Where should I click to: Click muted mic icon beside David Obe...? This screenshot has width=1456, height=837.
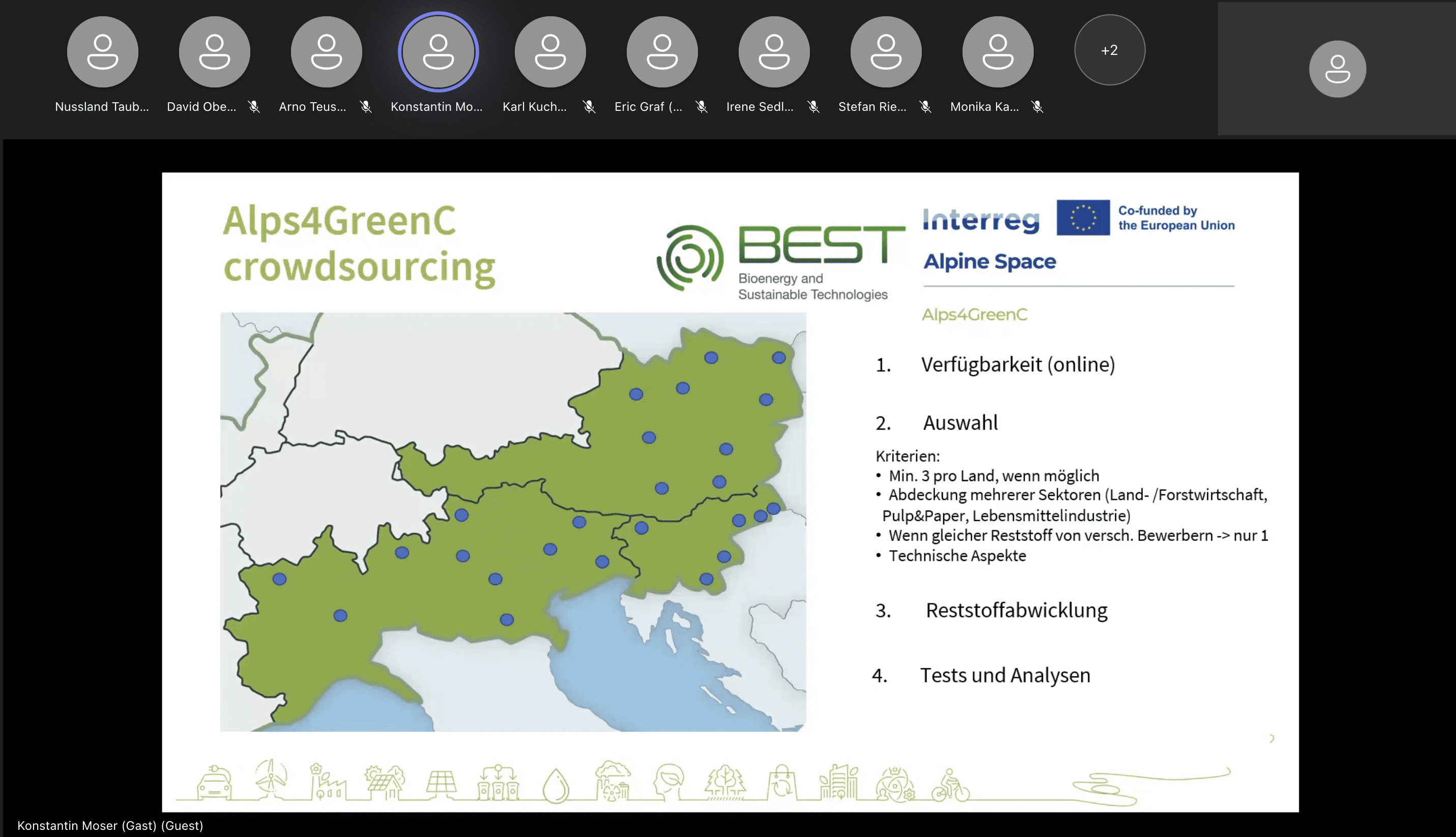[x=253, y=107]
